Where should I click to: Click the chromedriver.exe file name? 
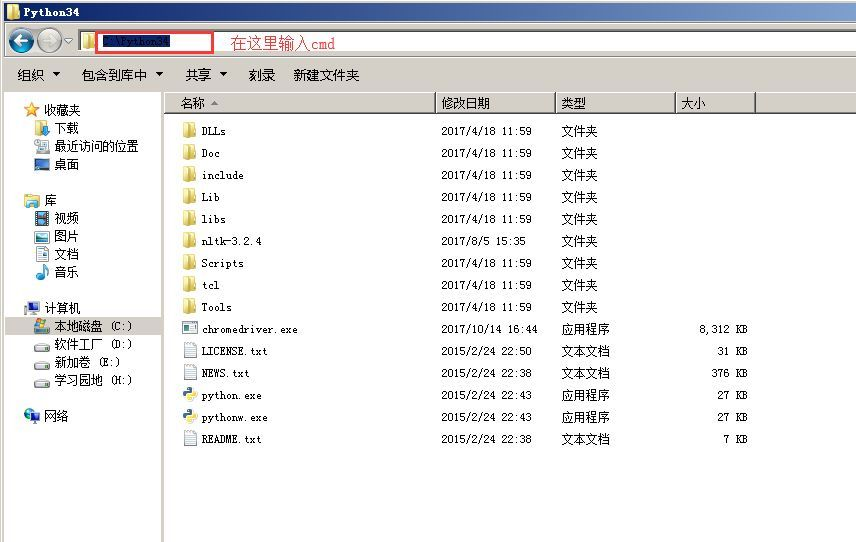click(x=249, y=329)
